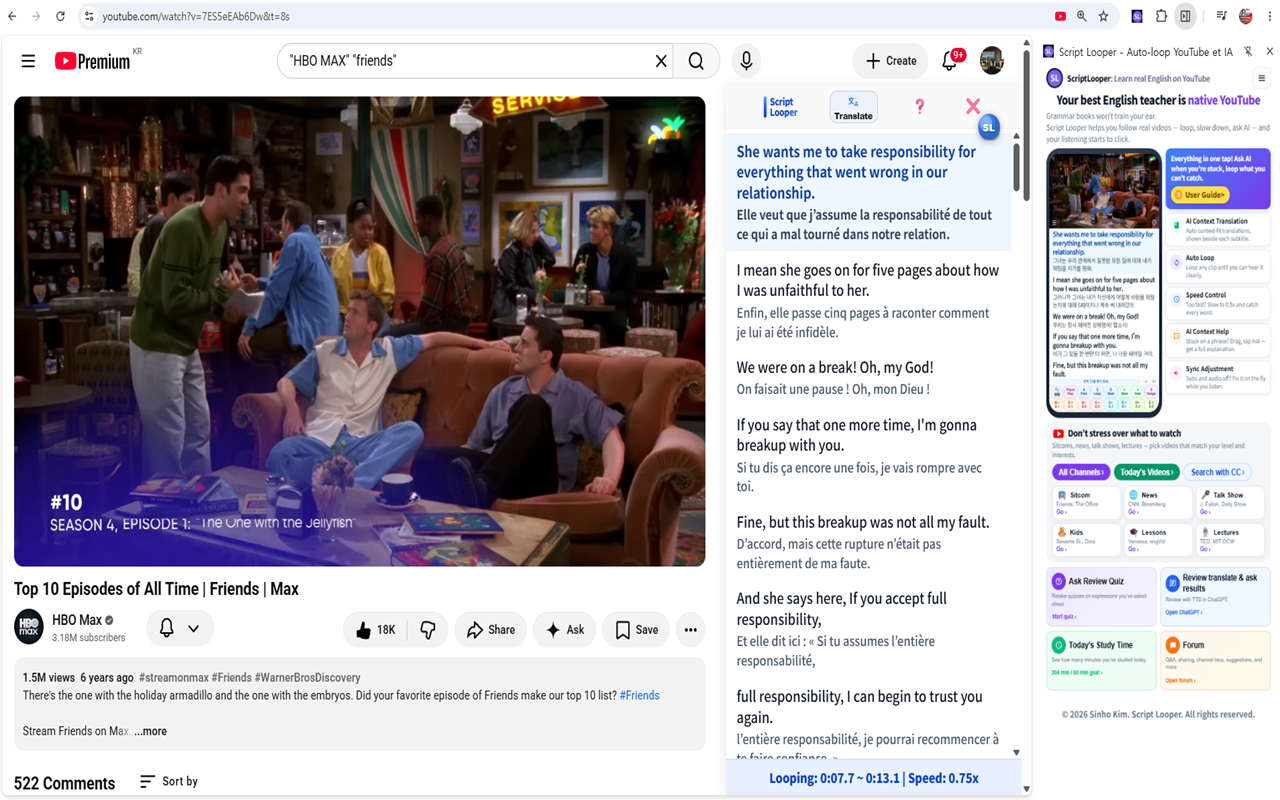
Task: Open the Script Looper side panel menu
Action: tap(1261, 78)
